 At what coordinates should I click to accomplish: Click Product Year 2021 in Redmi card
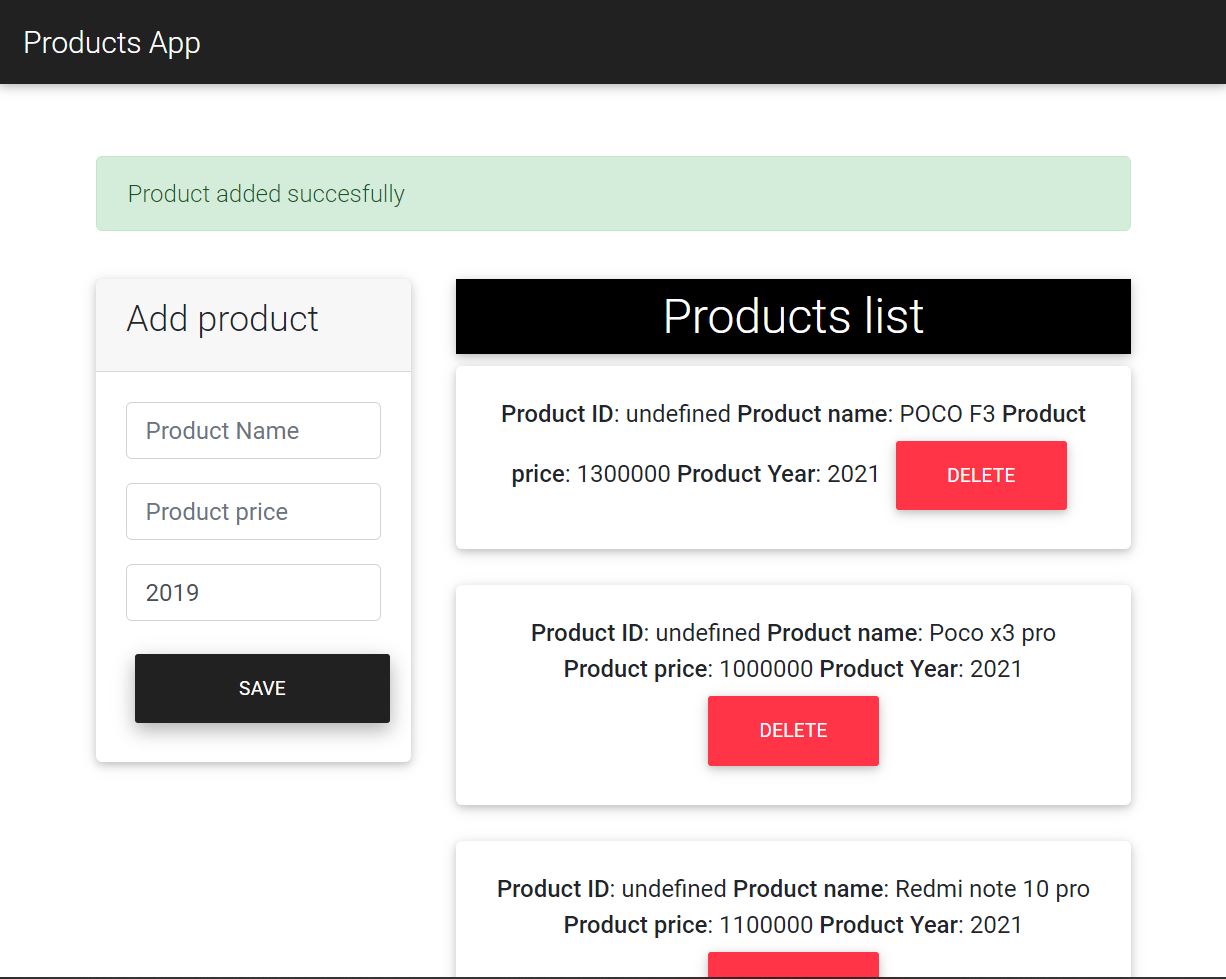(995, 925)
